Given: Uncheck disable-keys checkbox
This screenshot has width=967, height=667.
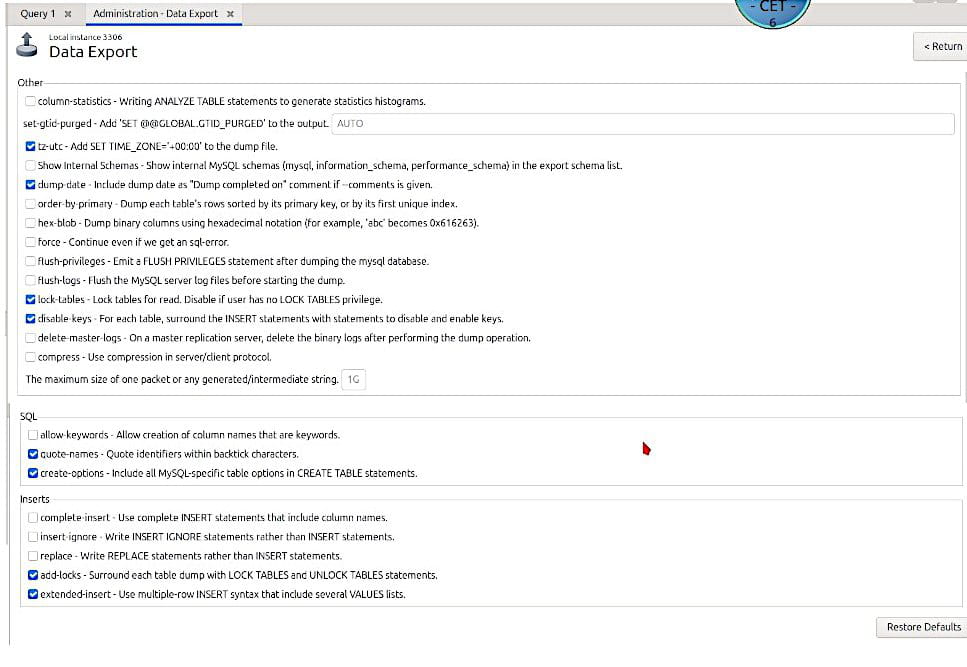Looking at the screenshot, I should point(30,319).
